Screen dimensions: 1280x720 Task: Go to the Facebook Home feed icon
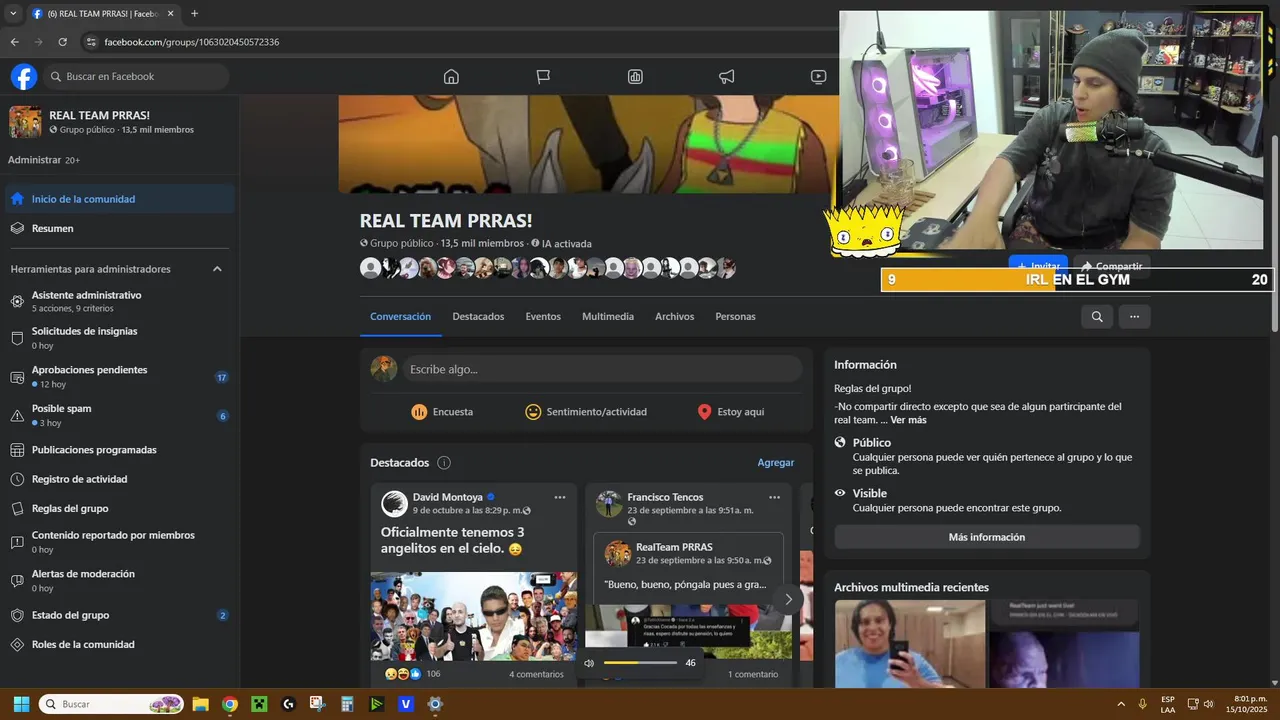click(451, 77)
